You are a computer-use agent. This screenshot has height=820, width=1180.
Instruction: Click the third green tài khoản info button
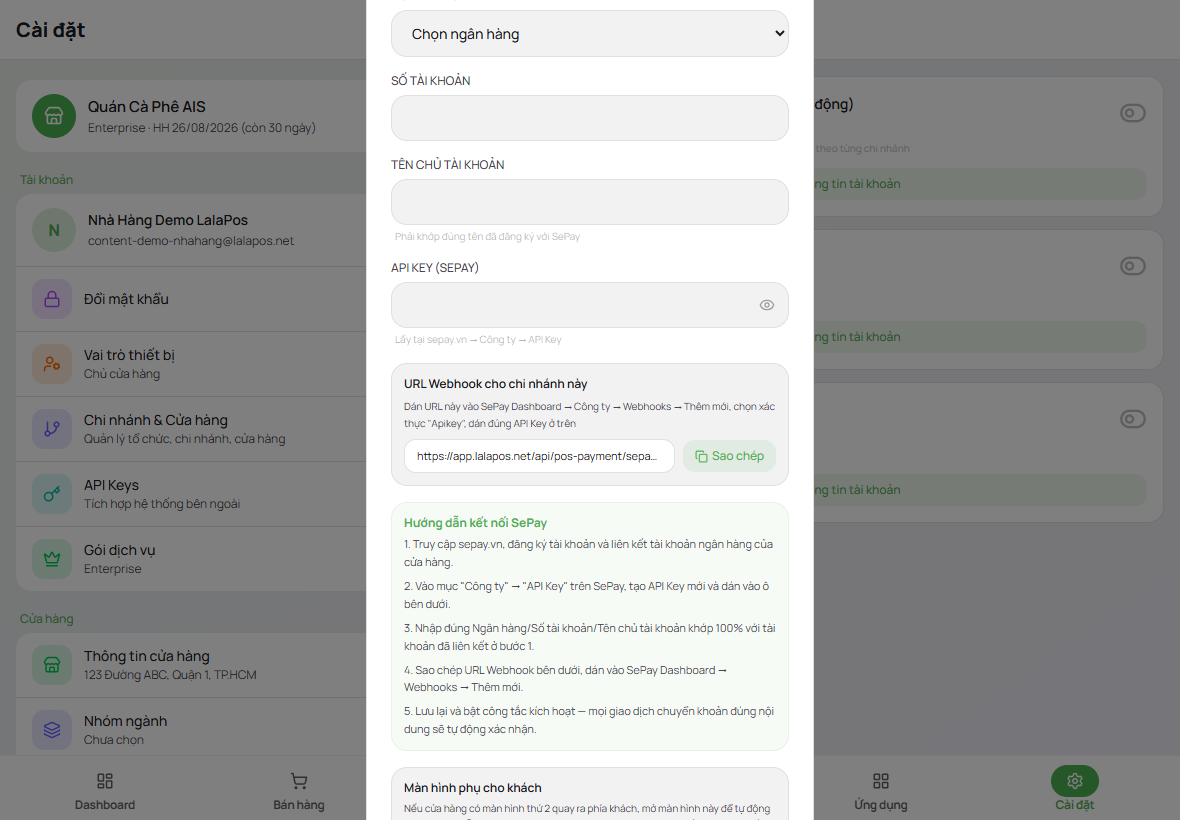click(981, 490)
